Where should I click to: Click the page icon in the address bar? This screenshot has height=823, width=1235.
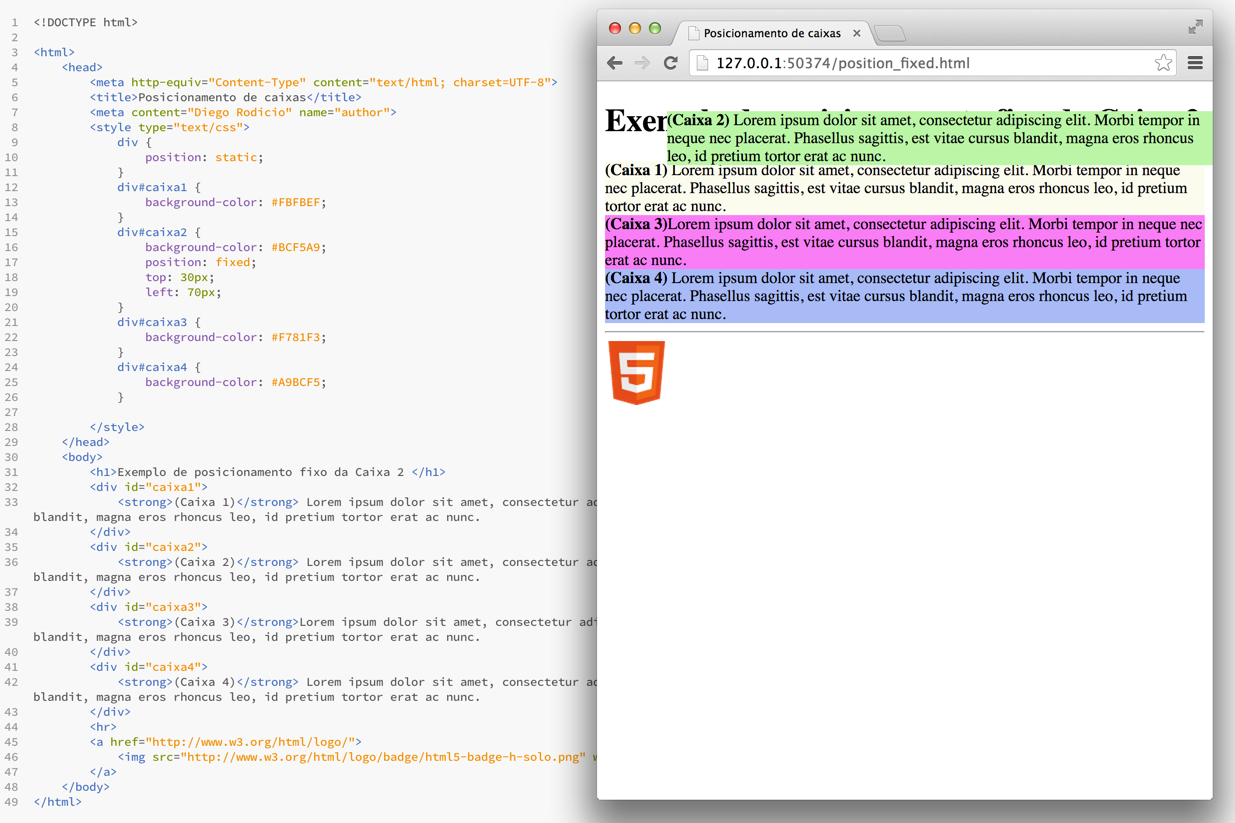coord(702,63)
